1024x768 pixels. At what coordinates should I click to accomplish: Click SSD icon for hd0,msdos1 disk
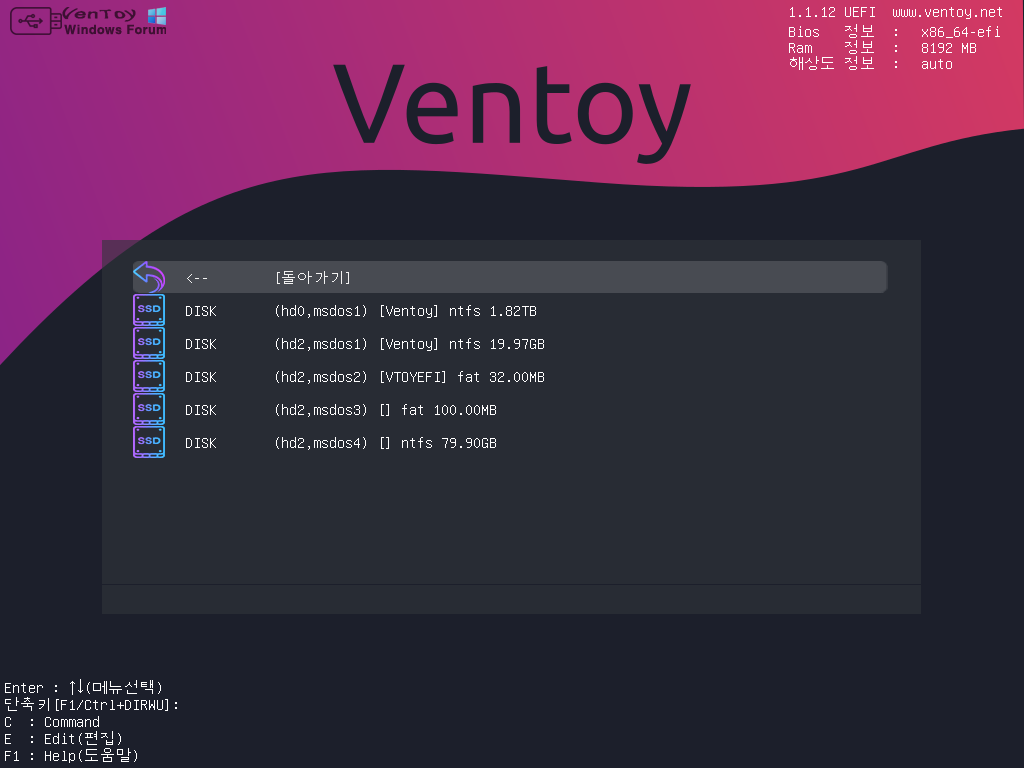[x=149, y=310]
